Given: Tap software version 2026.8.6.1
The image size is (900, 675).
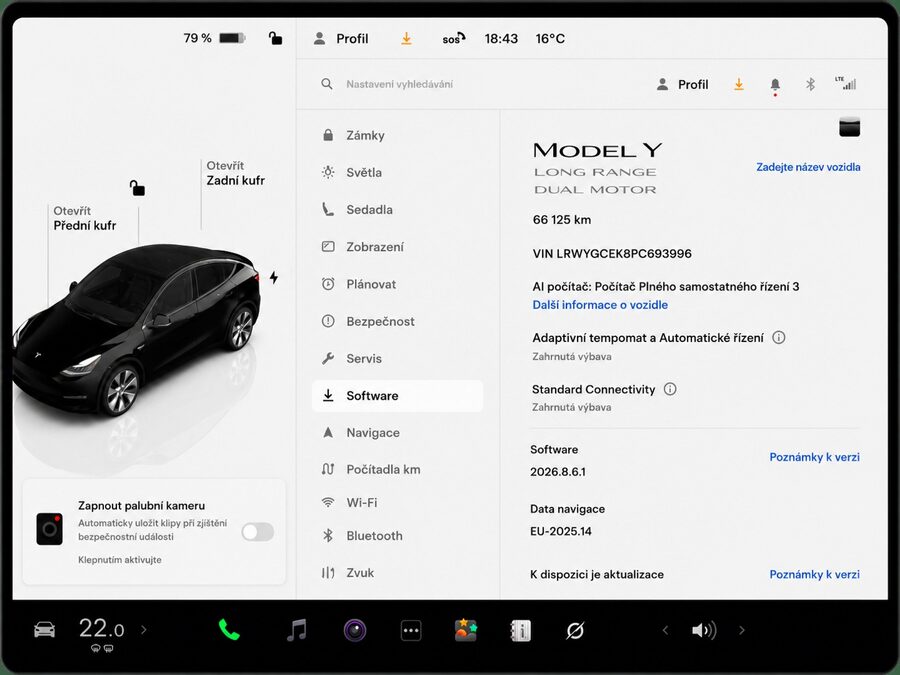Looking at the screenshot, I should pyautogui.click(x=557, y=472).
